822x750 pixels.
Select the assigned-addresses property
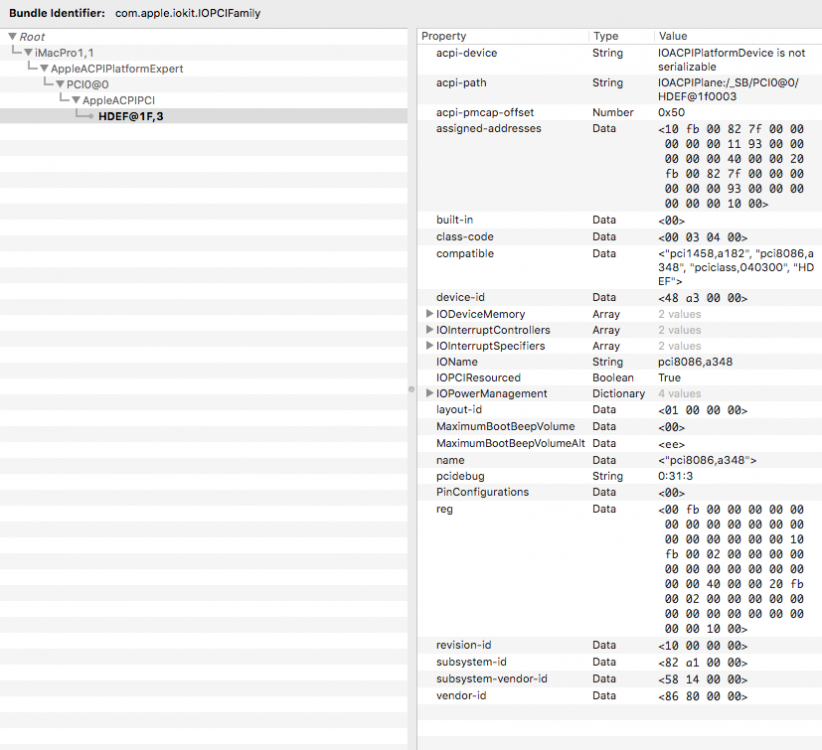[620, 166]
